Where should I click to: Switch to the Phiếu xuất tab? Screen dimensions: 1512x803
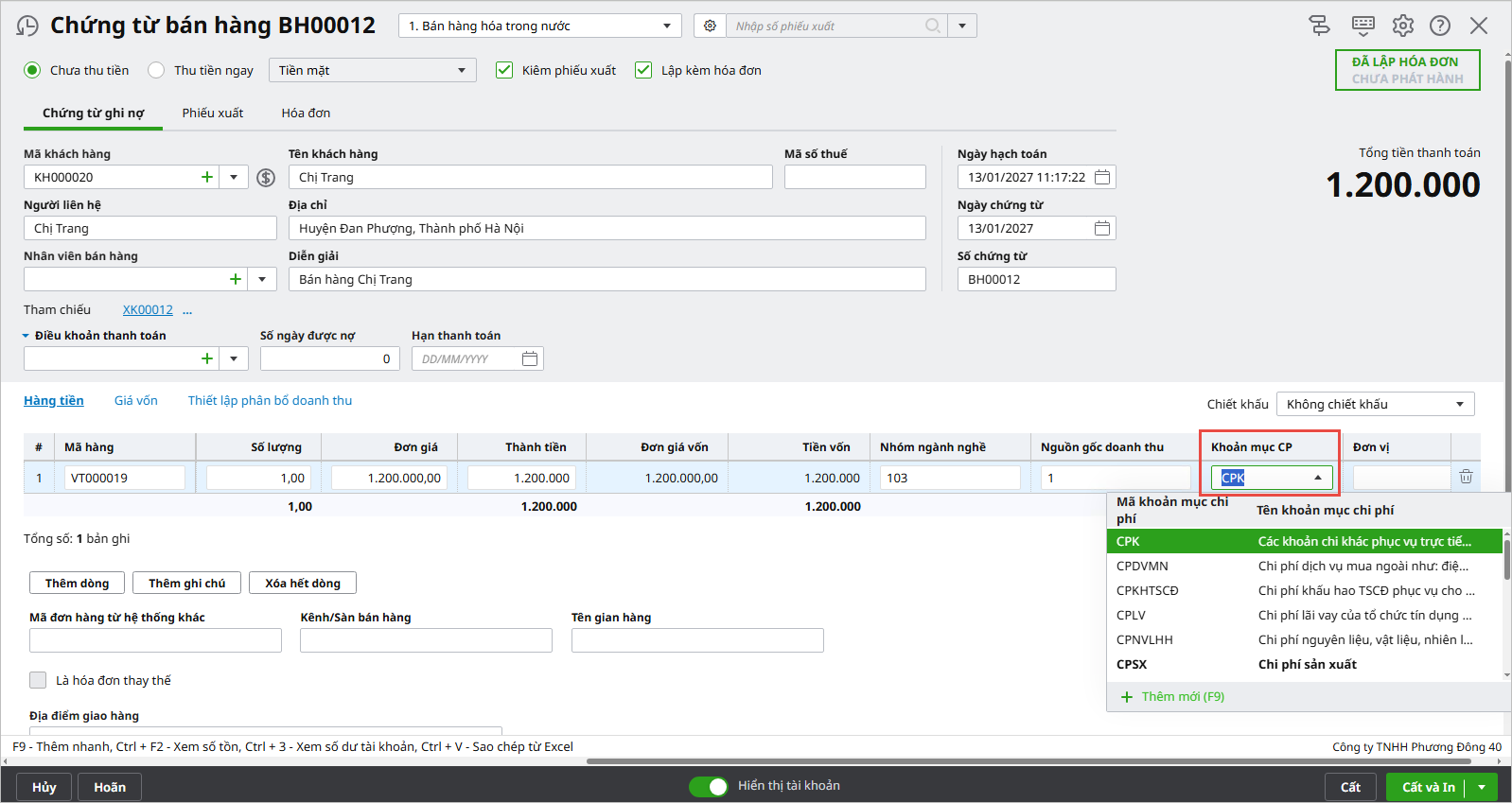[x=213, y=113]
